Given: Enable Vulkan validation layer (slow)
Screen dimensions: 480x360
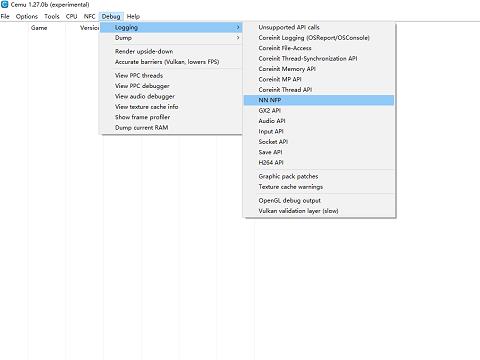Looking at the screenshot, I should [x=319, y=211].
